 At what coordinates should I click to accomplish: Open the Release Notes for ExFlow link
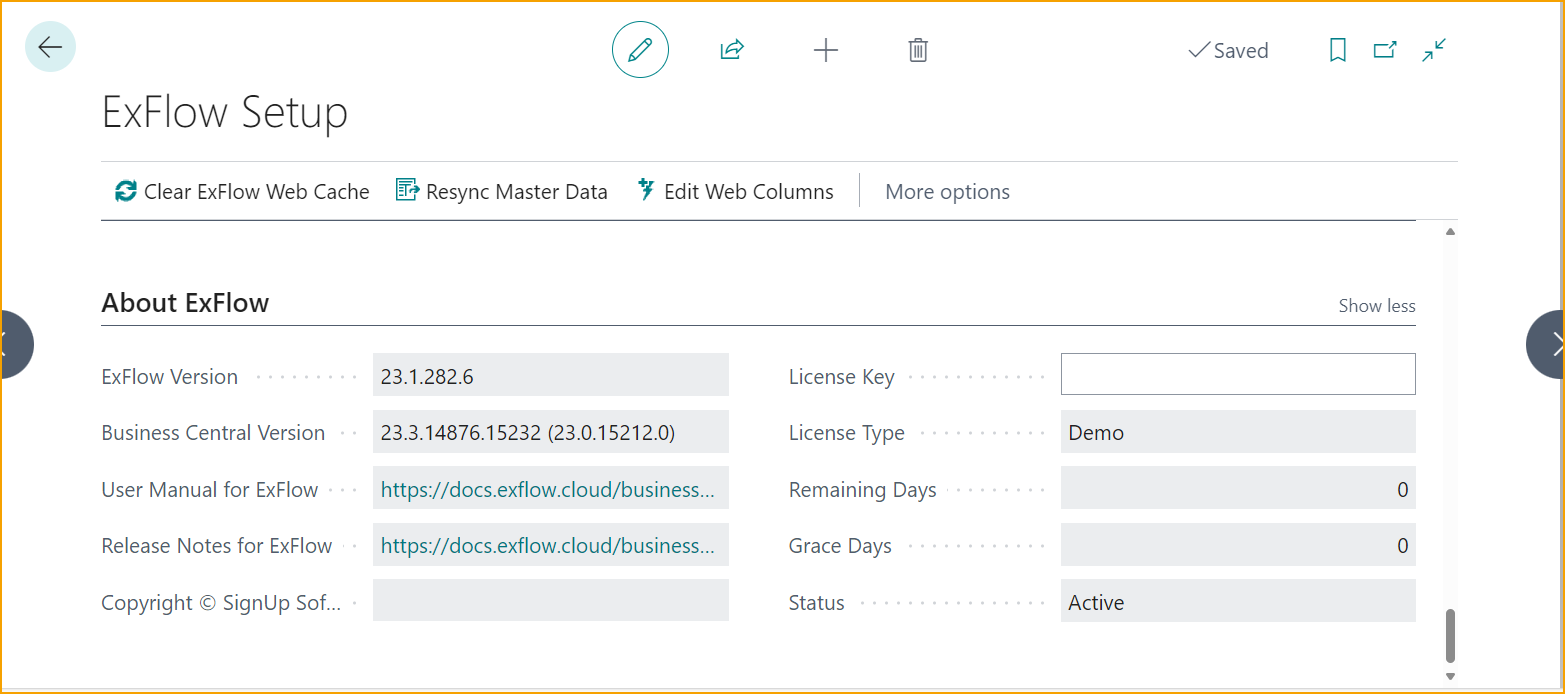pos(547,546)
